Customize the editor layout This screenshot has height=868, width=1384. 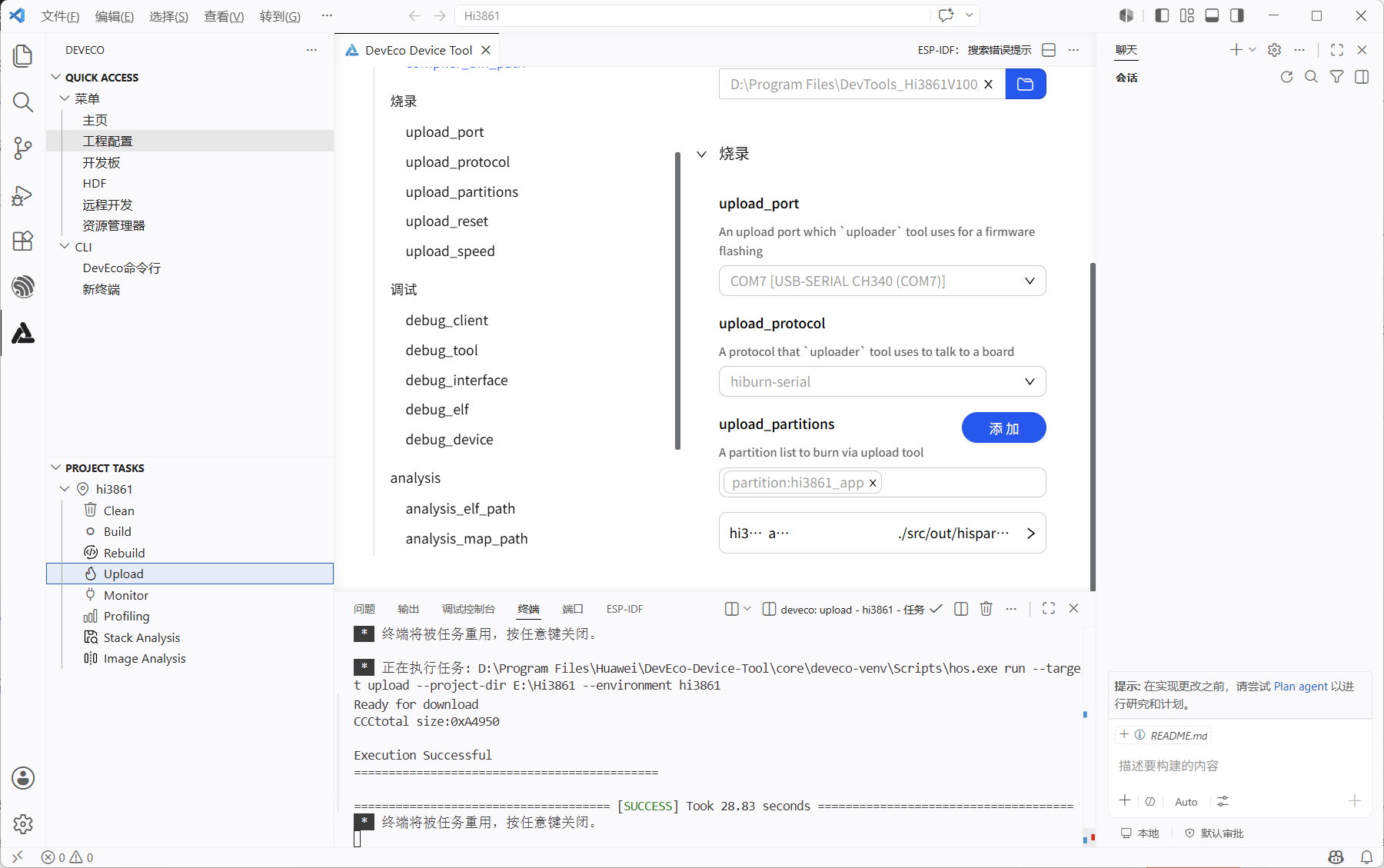coord(1187,15)
